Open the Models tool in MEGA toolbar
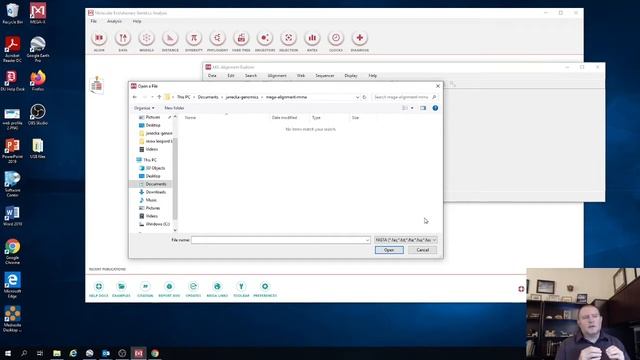 (x=147, y=41)
